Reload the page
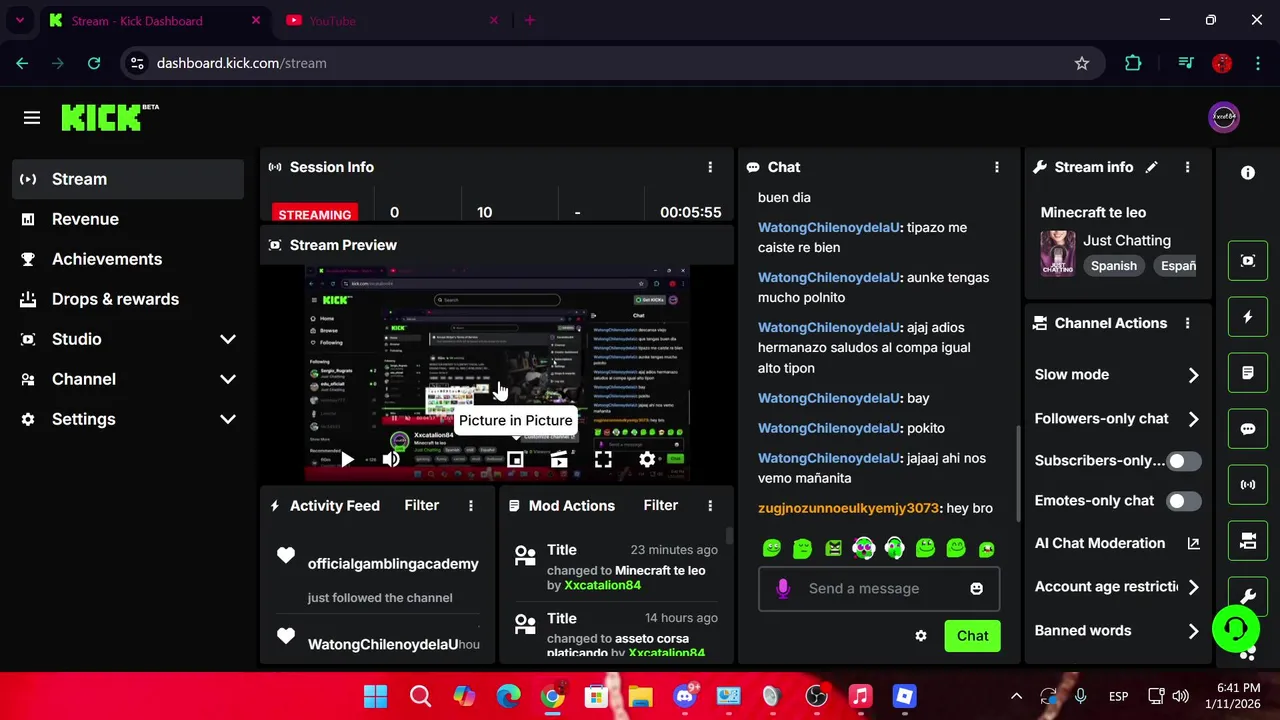This screenshot has height=720, width=1280. (94, 63)
